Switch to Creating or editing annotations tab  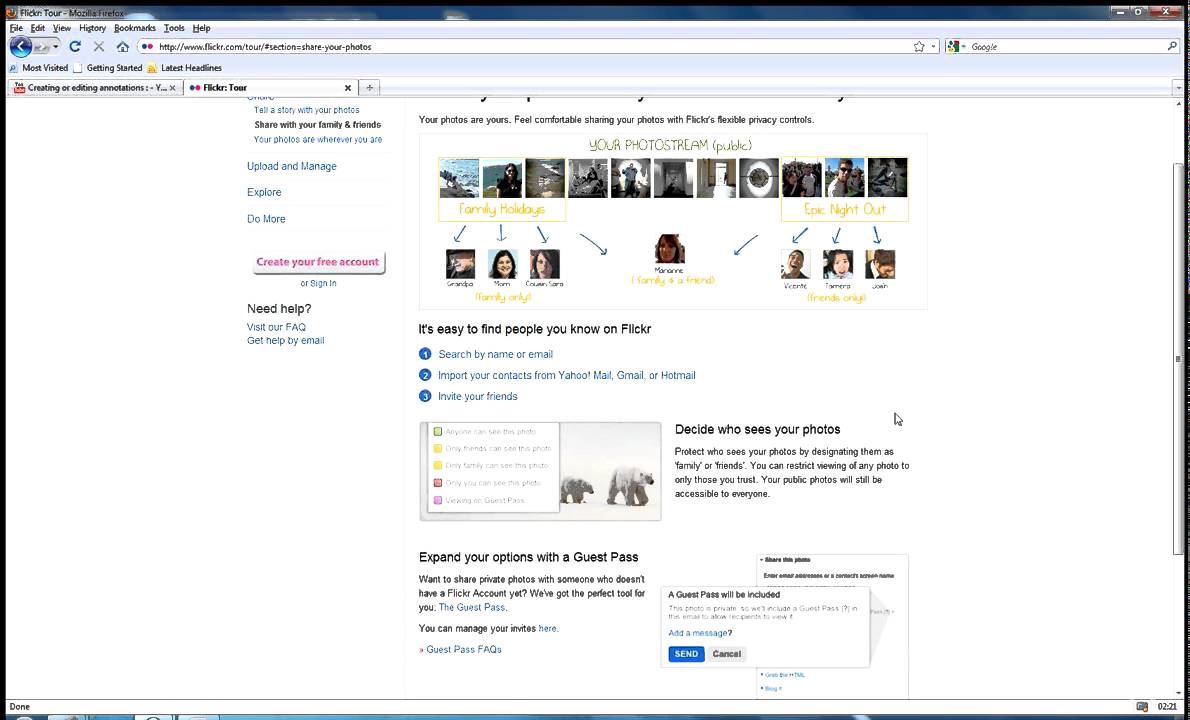96,88
